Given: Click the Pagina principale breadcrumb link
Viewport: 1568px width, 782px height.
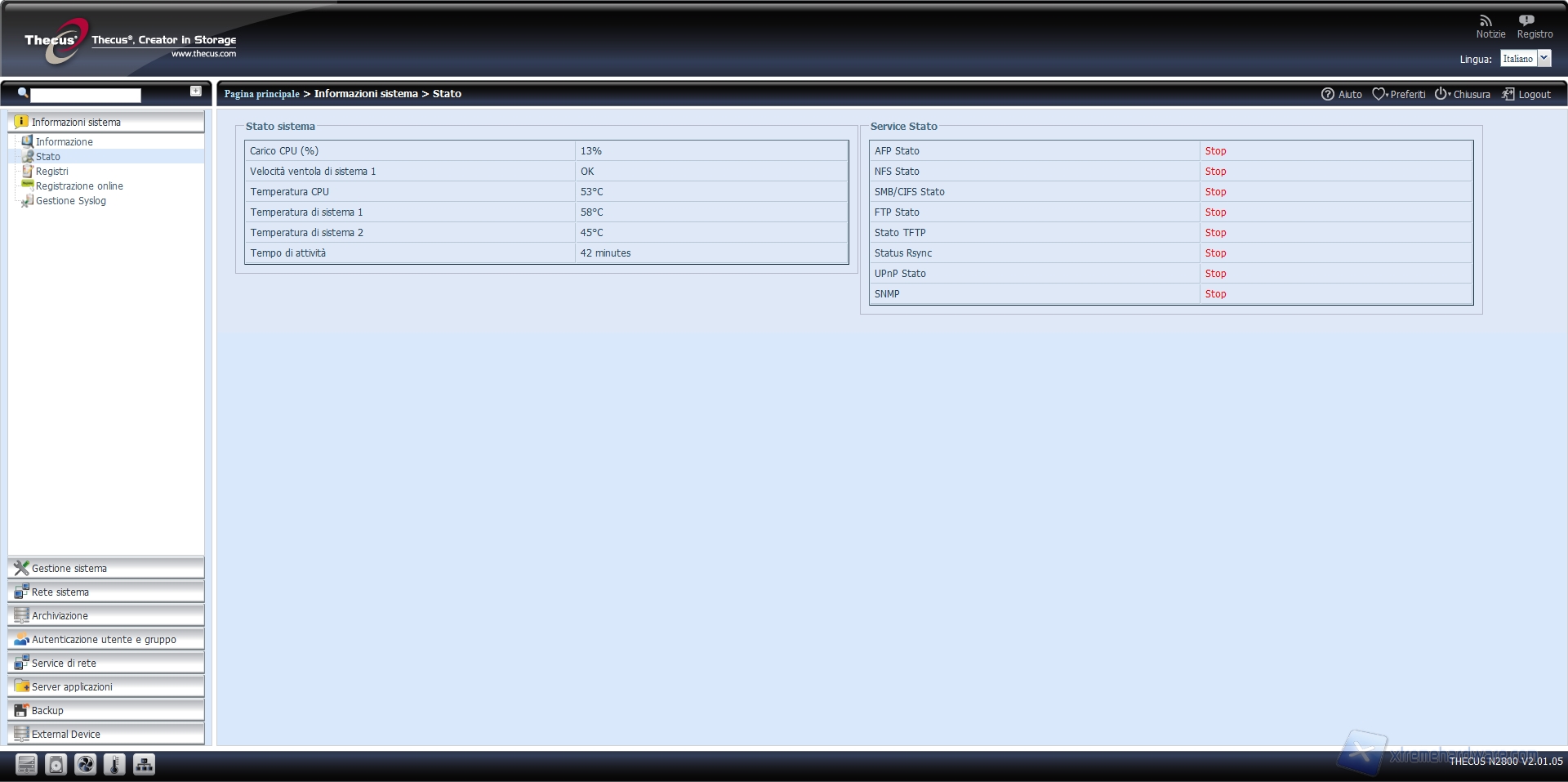Looking at the screenshot, I should pyautogui.click(x=261, y=94).
